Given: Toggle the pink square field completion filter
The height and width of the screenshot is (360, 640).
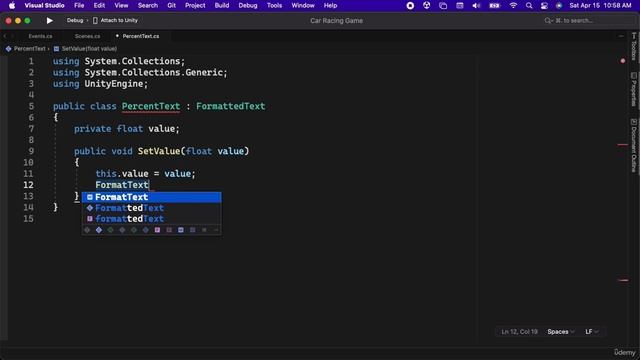Looking at the screenshot, I should [x=157, y=230].
